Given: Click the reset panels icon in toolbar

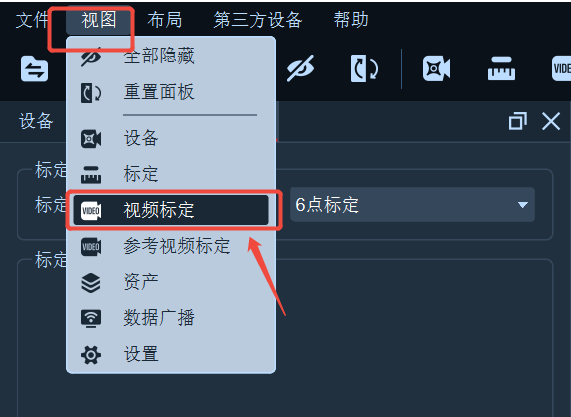Looking at the screenshot, I should pyautogui.click(x=364, y=68).
